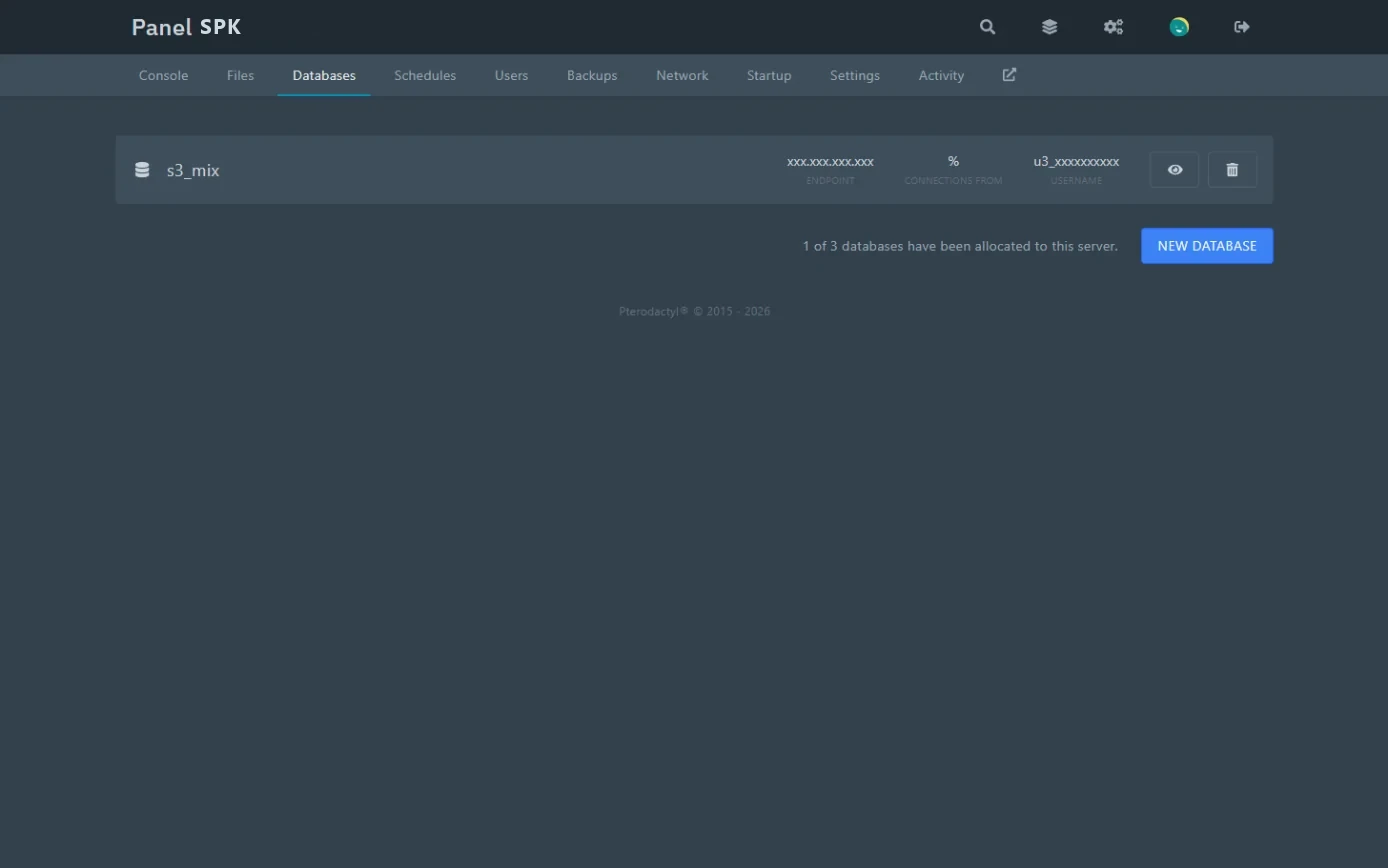The width and height of the screenshot is (1388, 868).
Task: Open the Startup tab
Action: pyautogui.click(x=769, y=75)
